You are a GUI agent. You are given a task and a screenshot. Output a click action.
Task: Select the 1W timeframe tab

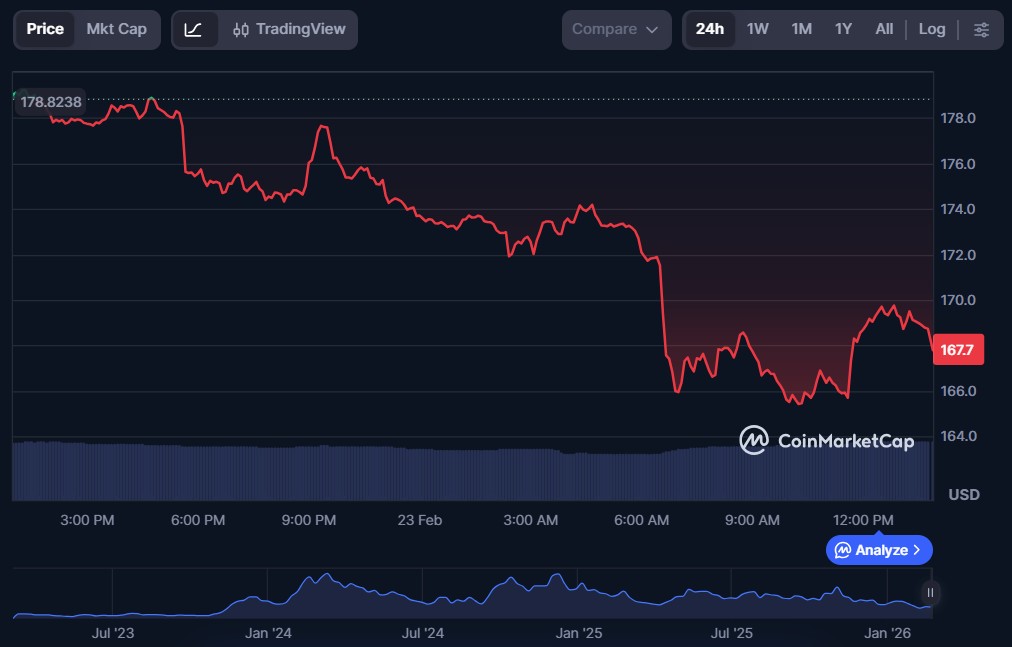click(x=757, y=29)
